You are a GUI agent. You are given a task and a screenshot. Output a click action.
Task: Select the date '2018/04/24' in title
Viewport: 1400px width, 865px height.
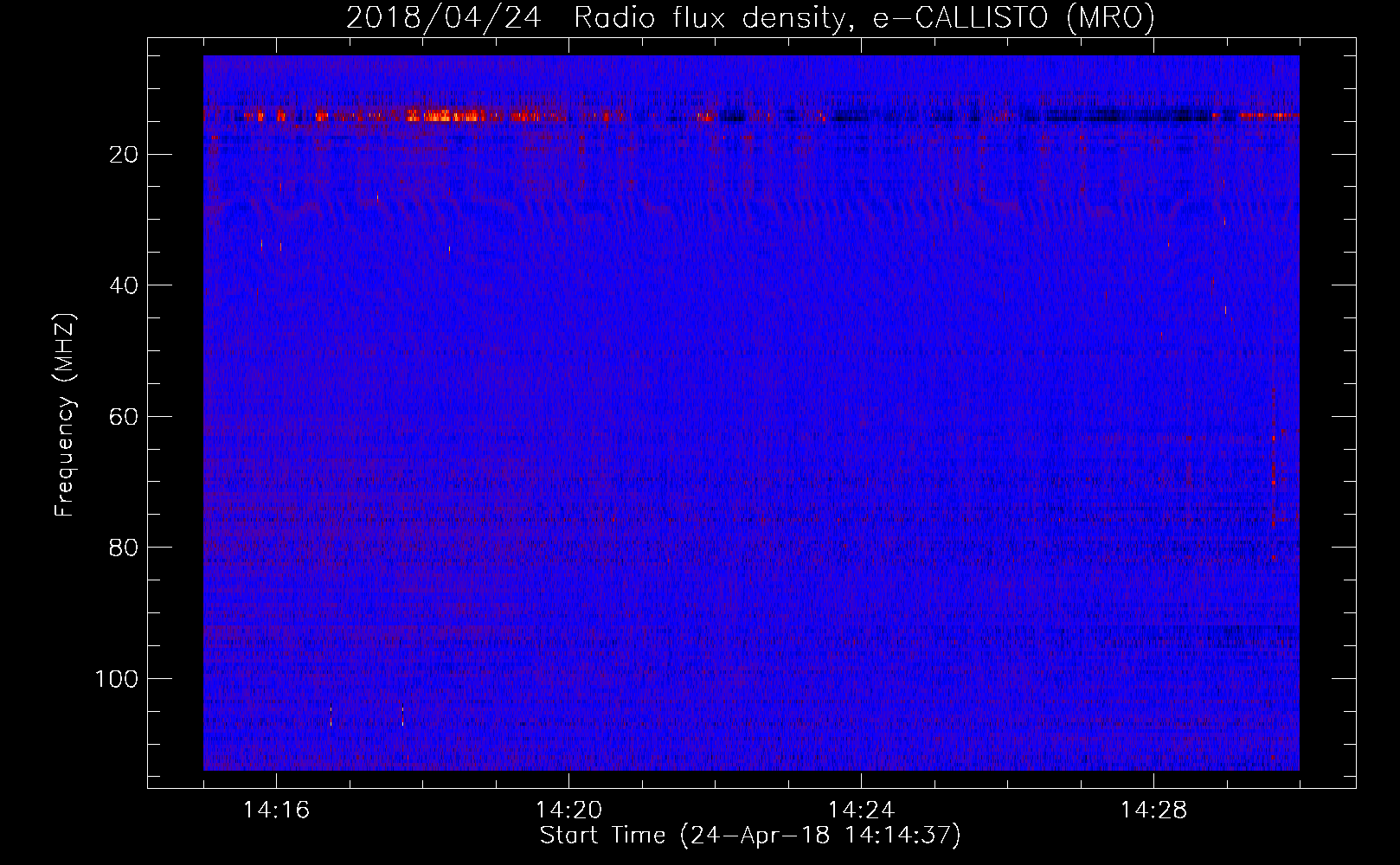(x=444, y=18)
